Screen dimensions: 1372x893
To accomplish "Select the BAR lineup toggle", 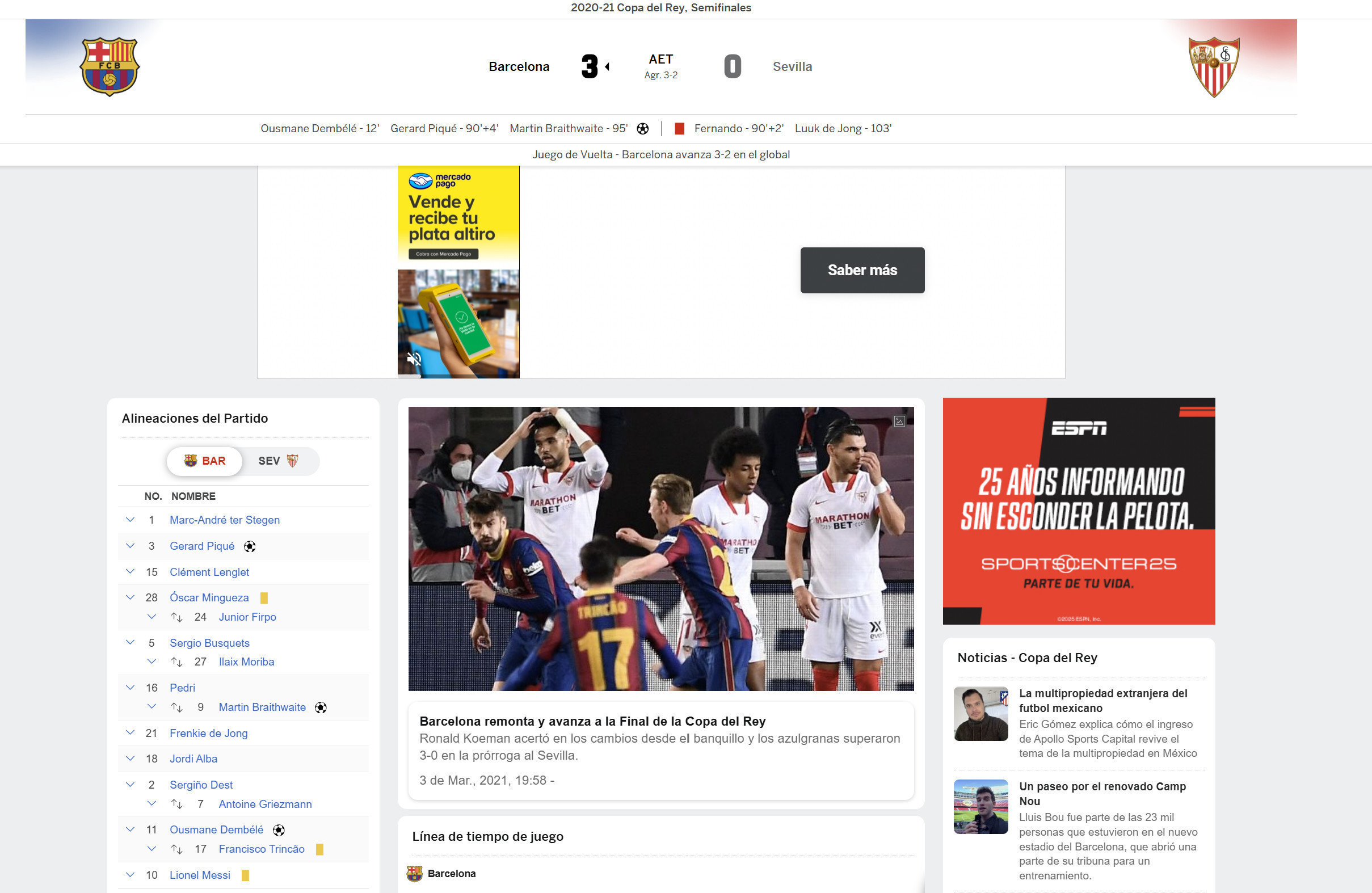I will [205, 461].
